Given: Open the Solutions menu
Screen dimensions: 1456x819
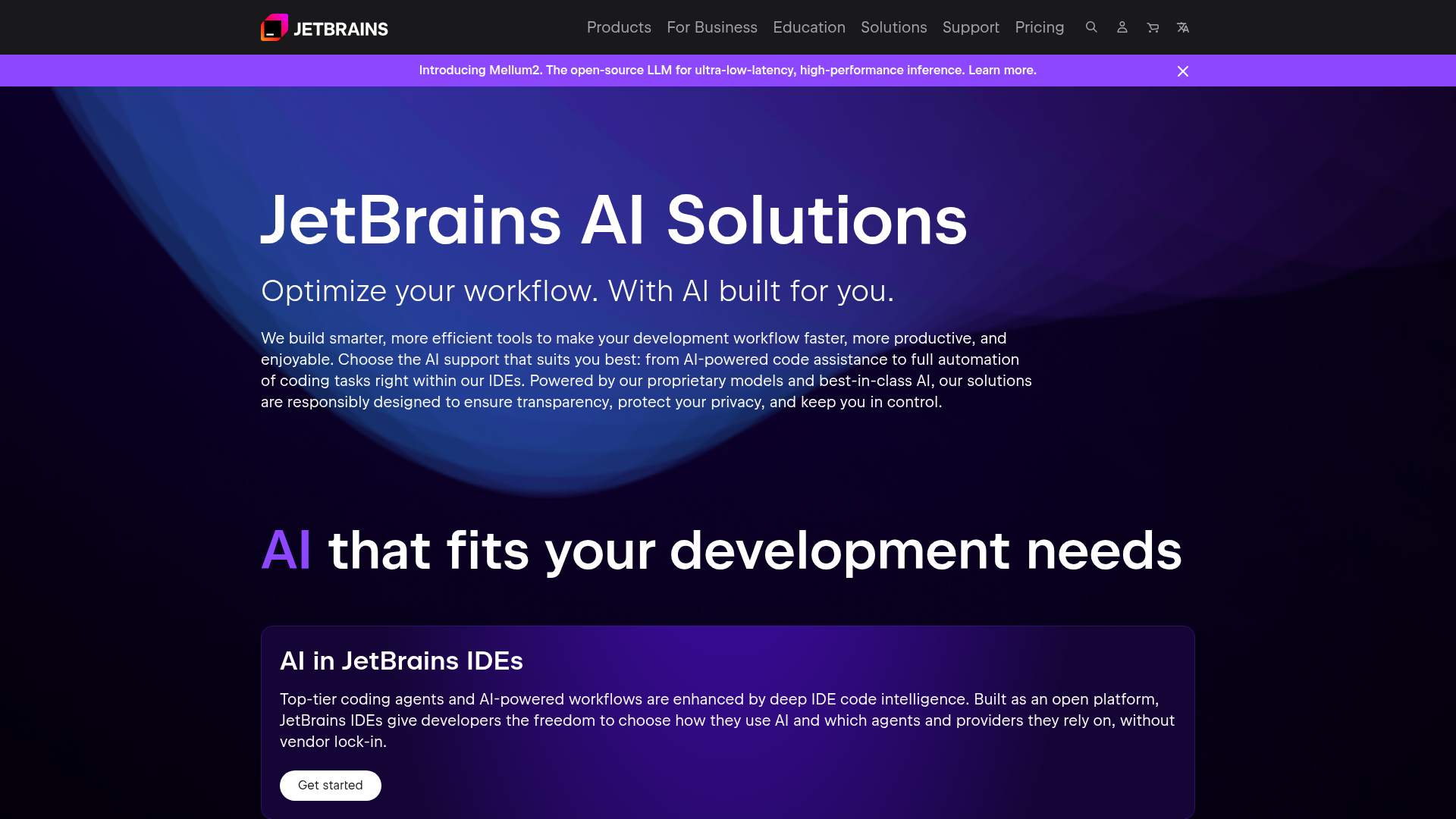Looking at the screenshot, I should (x=893, y=27).
